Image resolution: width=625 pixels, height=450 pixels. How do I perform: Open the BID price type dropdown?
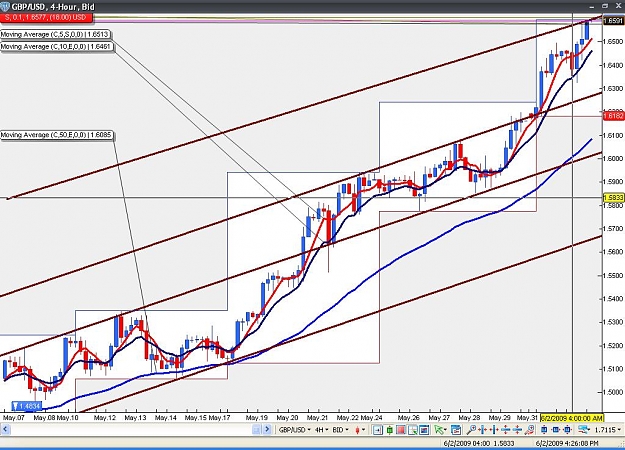pyautogui.click(x=341, y=430)
